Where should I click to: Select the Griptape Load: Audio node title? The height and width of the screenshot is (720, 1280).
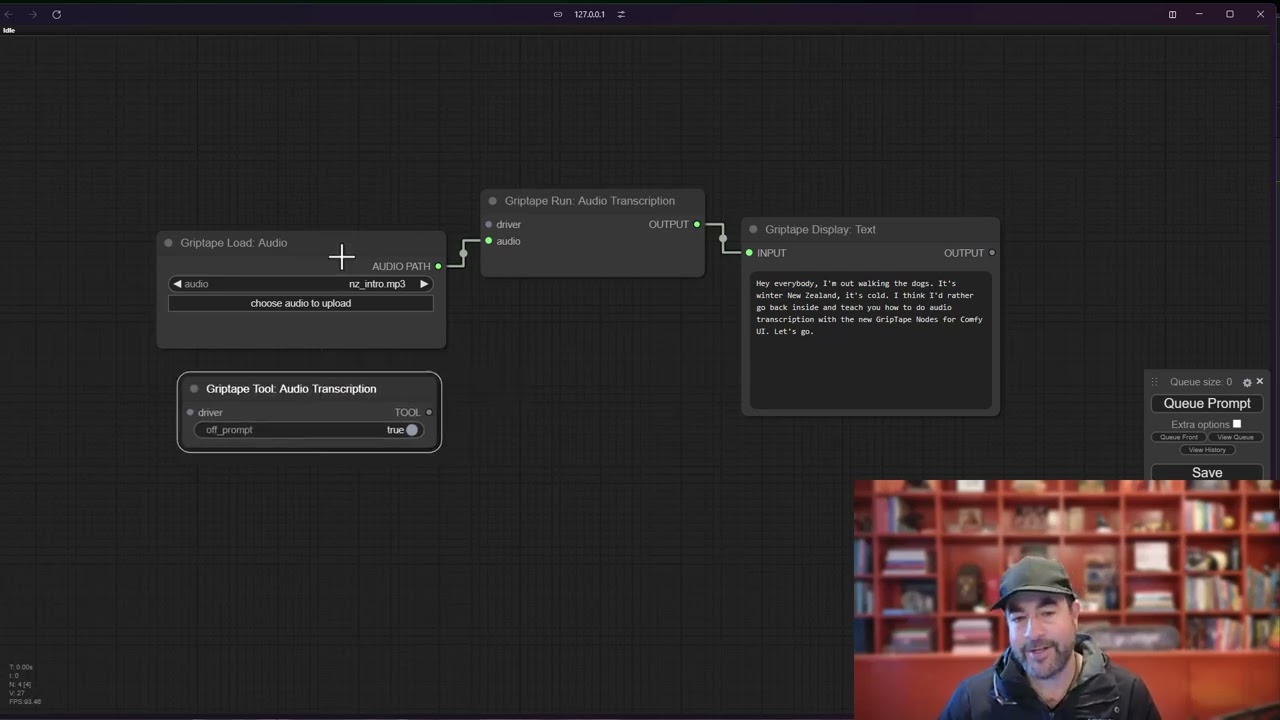click(x=234, y=243)
